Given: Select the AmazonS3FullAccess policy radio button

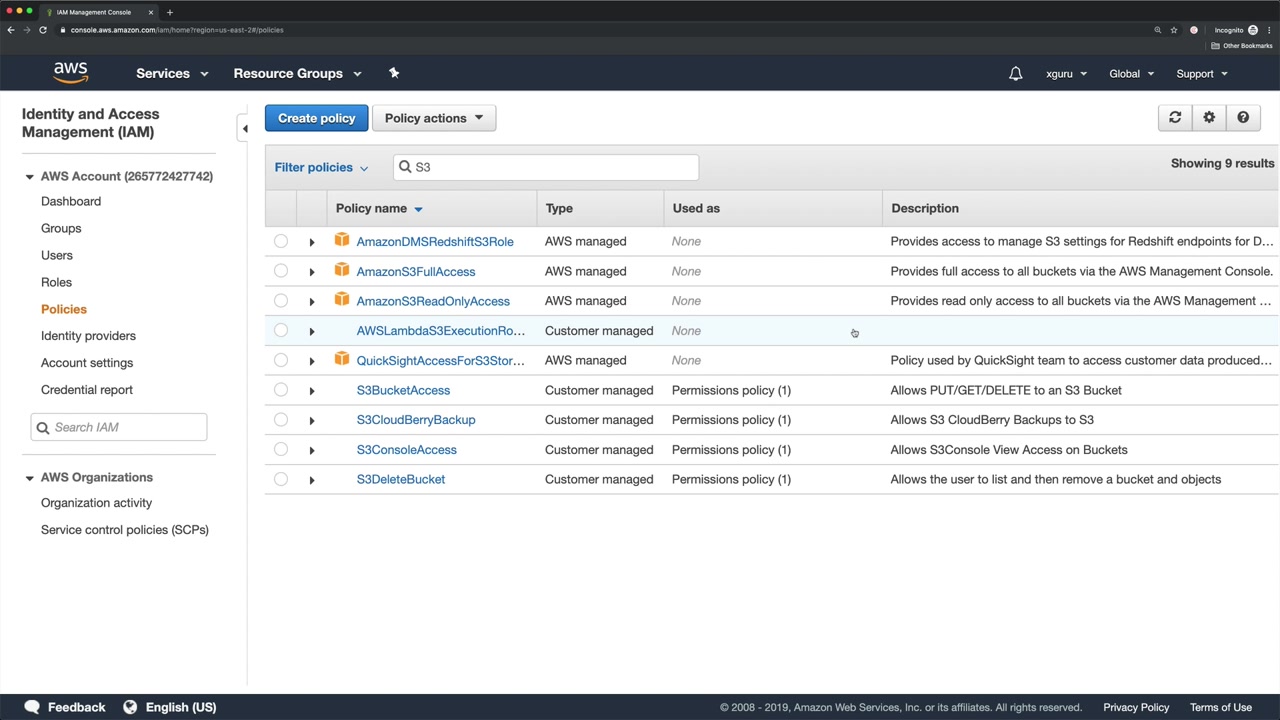Looking at the screenshot, I should [x=281, y=271].
